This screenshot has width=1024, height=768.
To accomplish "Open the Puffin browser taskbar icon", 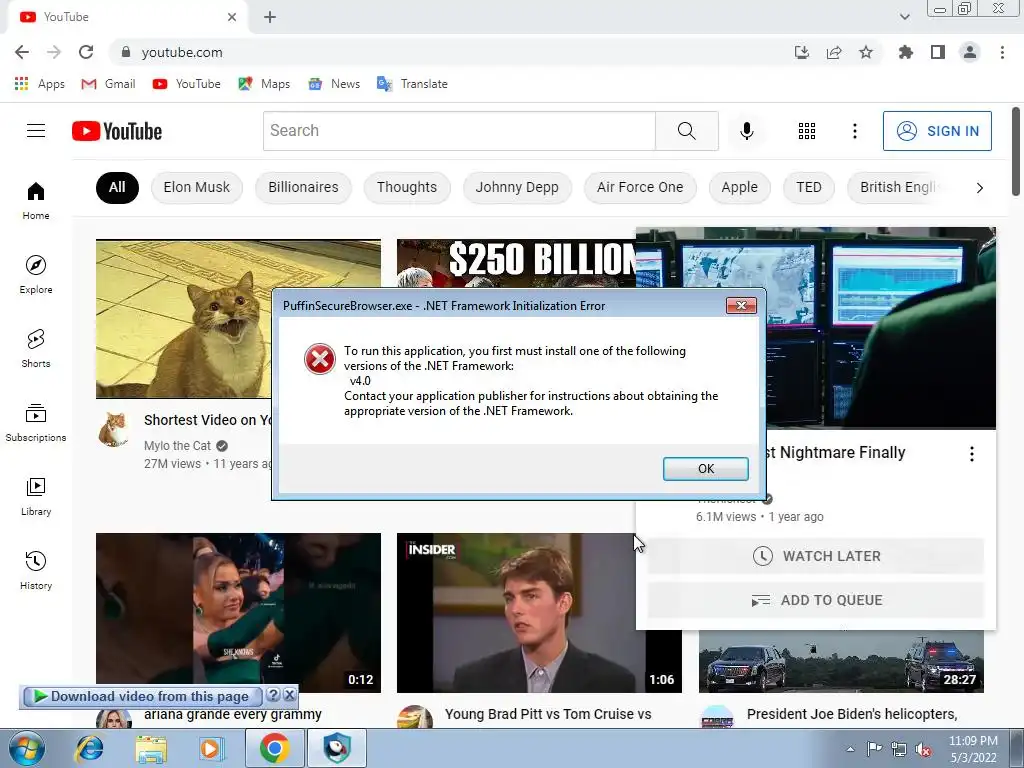I will (x=337, y=748).
